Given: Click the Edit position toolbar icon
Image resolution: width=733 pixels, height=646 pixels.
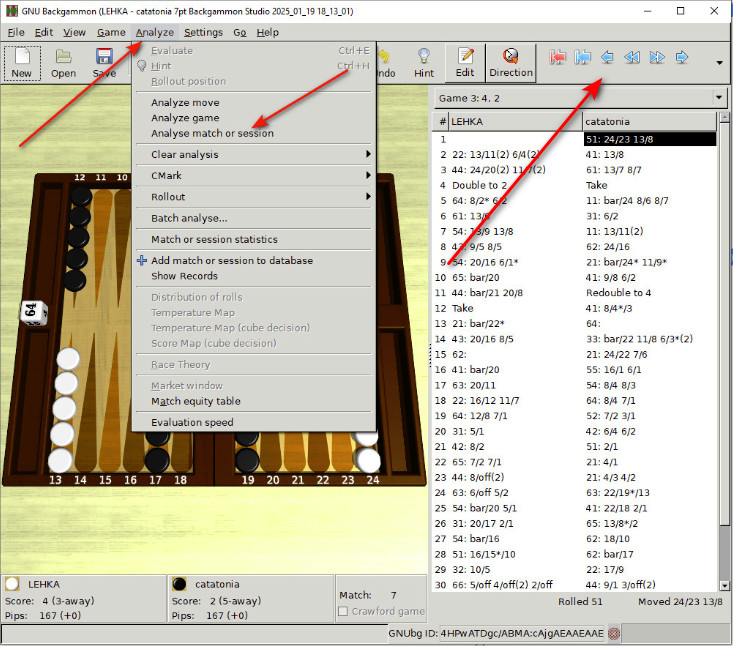Looking at the screenshot, I should click(465, 63).
